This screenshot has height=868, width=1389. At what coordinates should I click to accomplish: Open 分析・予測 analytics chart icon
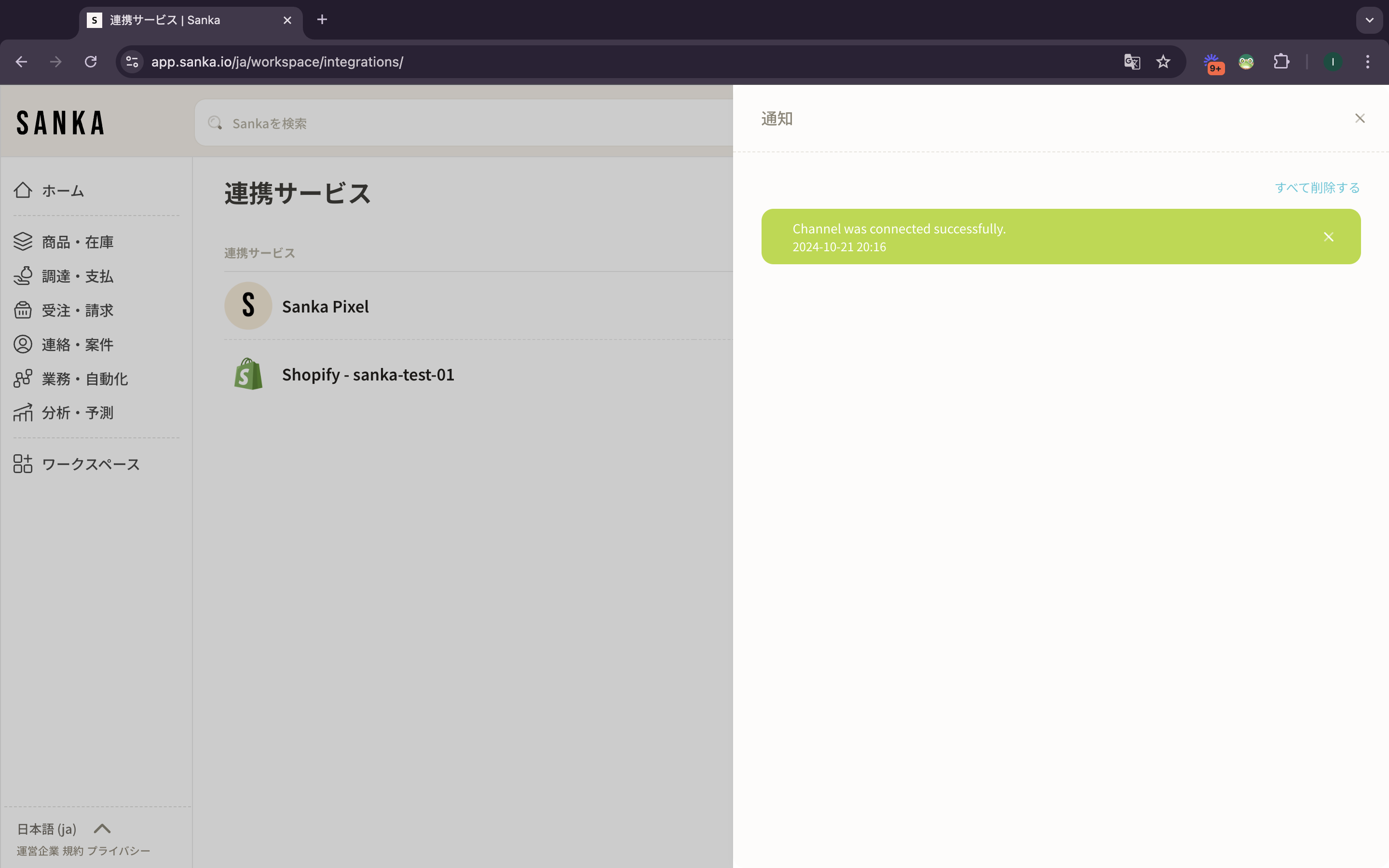[23, 412]
